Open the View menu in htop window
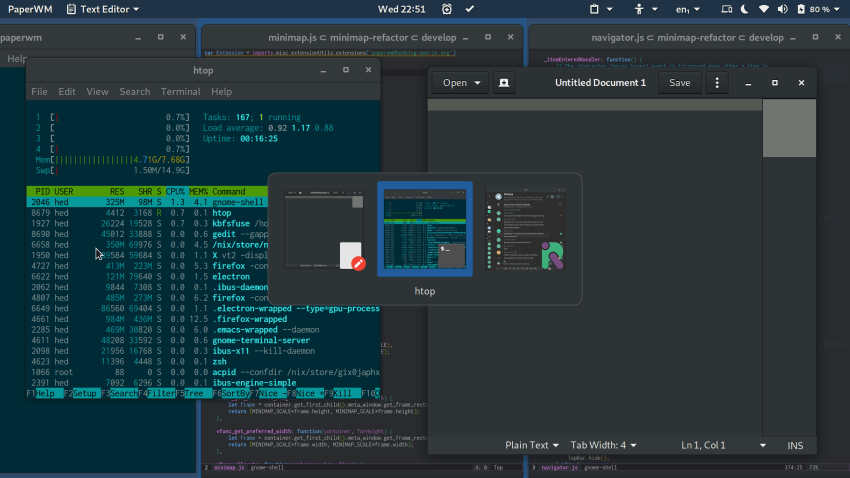Viewport: 850px width, 478px height. point(97,92)
